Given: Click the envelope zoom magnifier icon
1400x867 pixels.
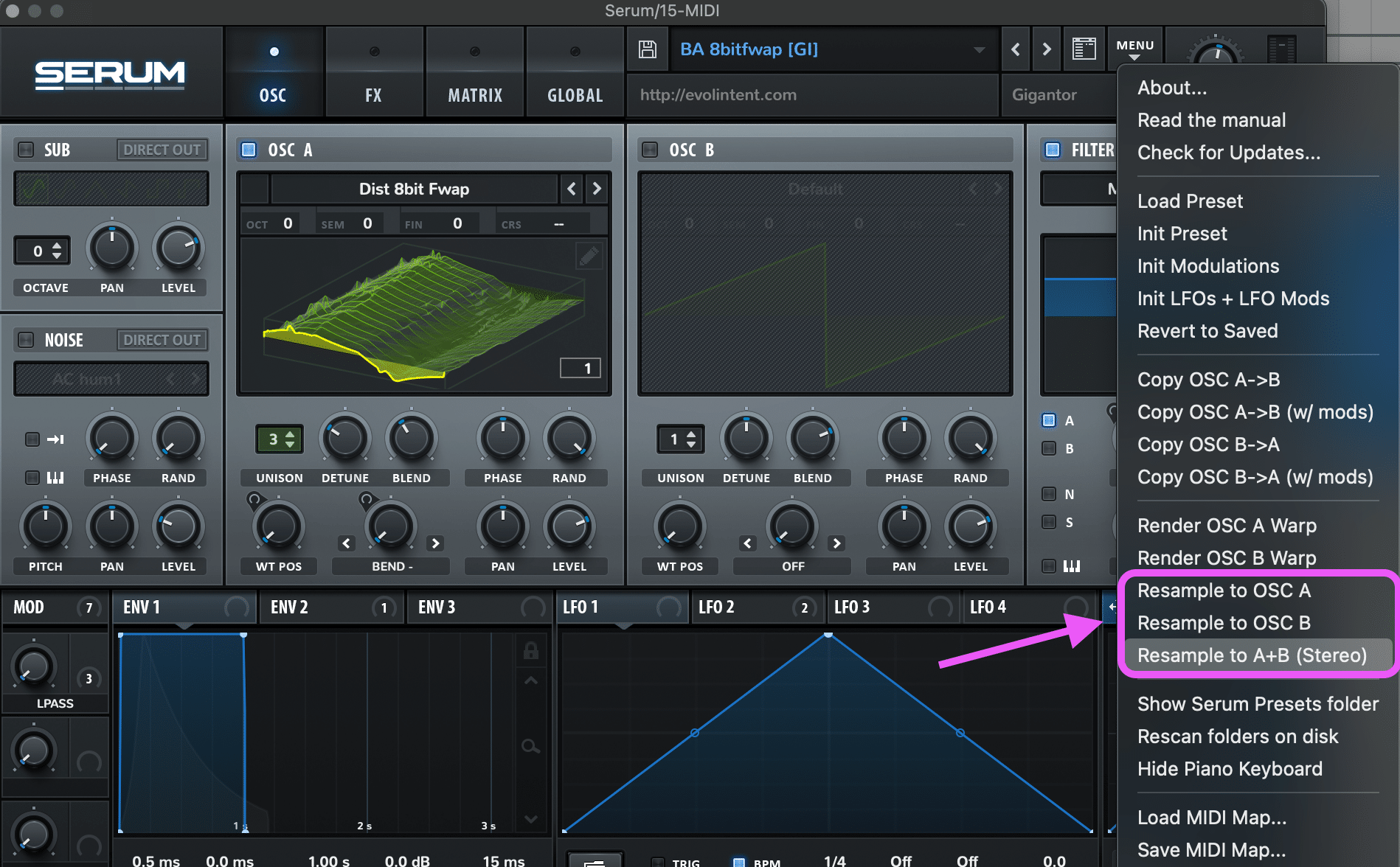Looking at the screenshot, I should tap(530, 746).
